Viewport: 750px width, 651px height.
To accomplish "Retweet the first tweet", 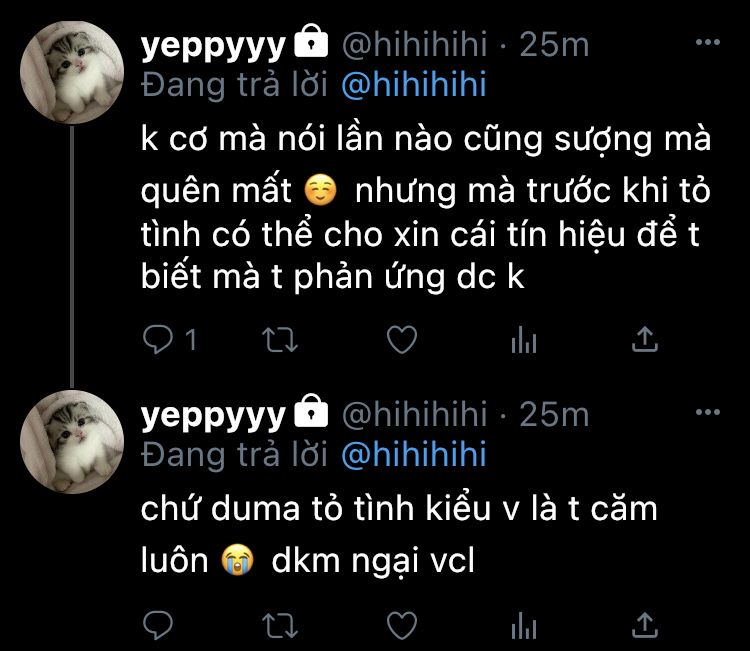I will point(280,340).
